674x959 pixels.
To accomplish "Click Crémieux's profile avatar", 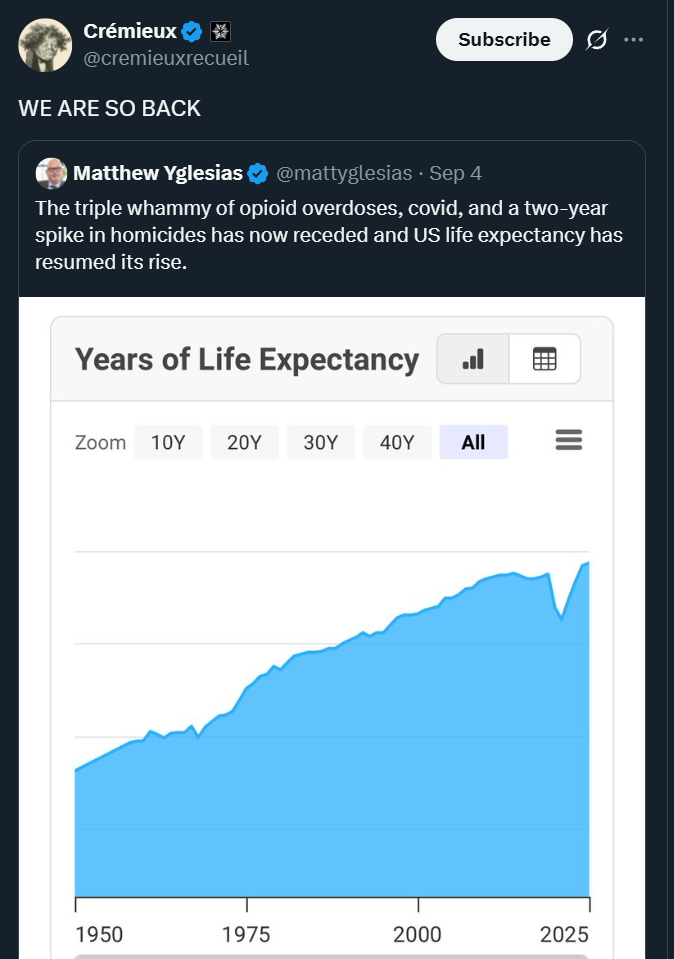I will [x=45, y=45].
